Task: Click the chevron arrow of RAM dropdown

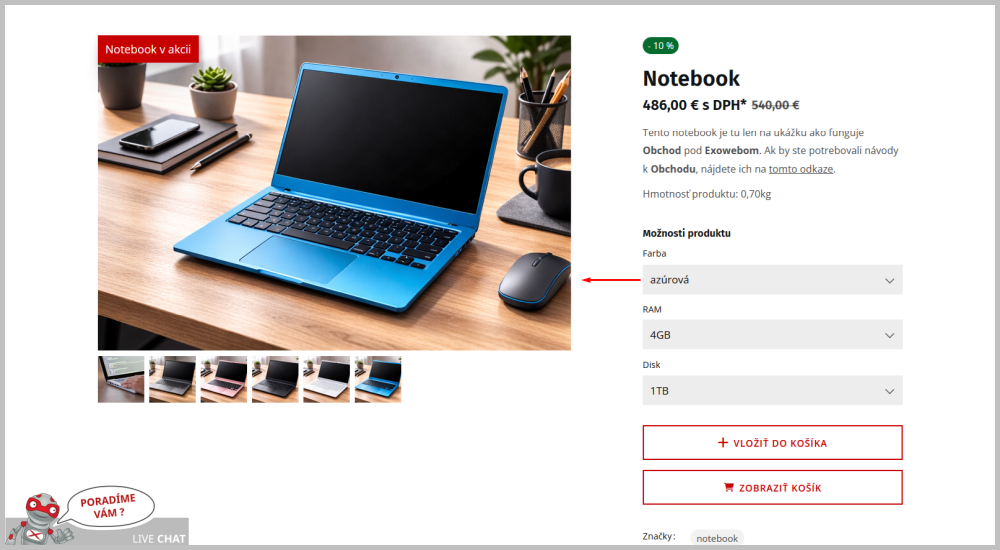Action: (889, 335)
